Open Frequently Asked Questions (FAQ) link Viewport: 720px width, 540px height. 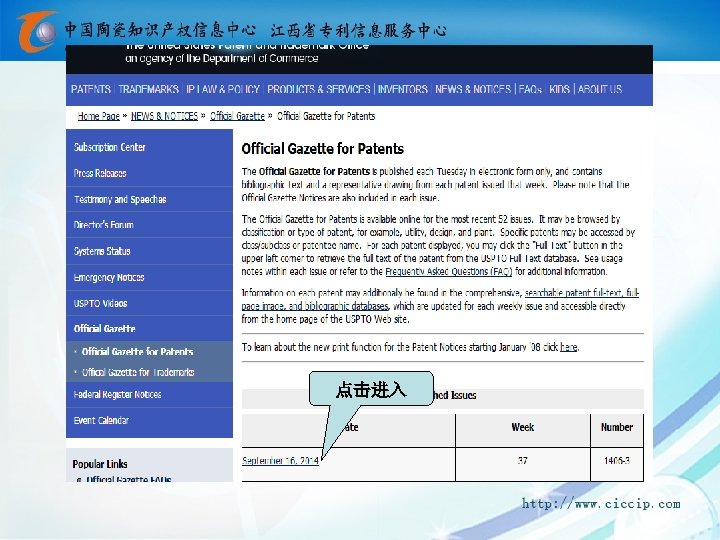point(449,271)
